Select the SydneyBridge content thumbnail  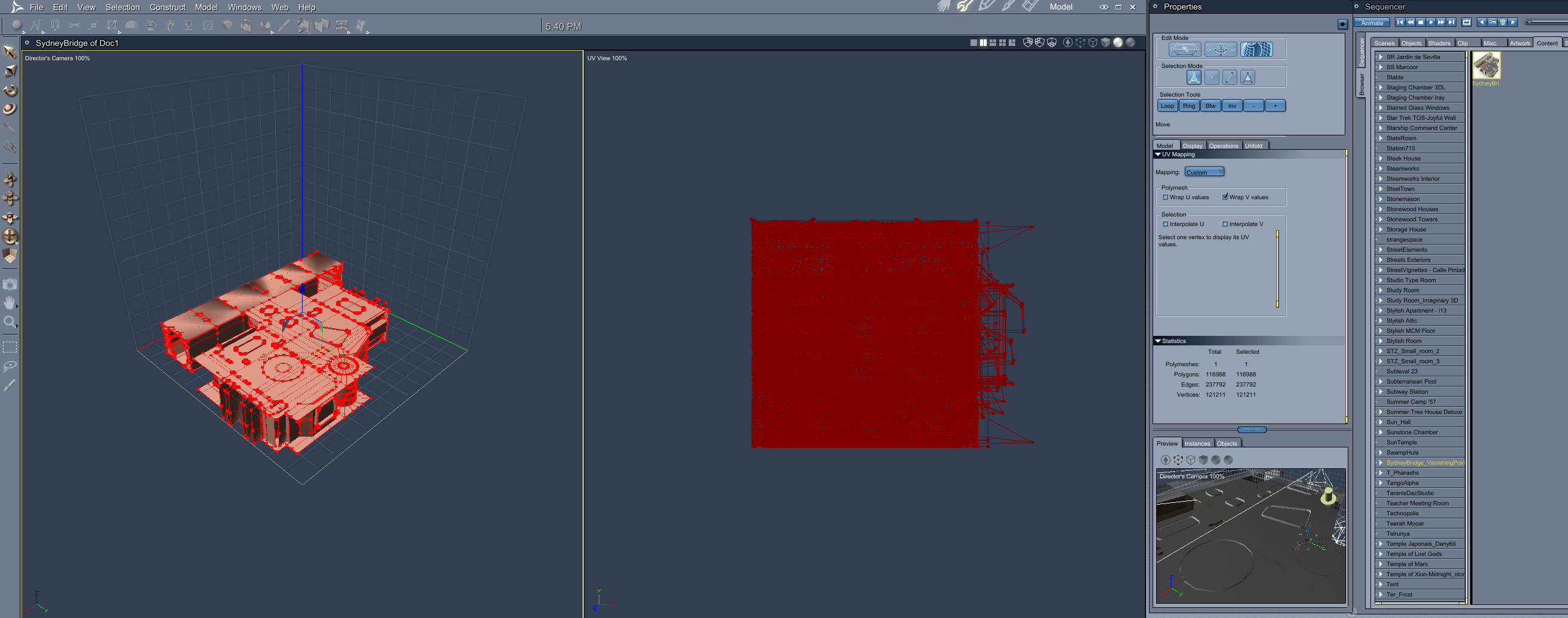click(x=1486, y=66)
